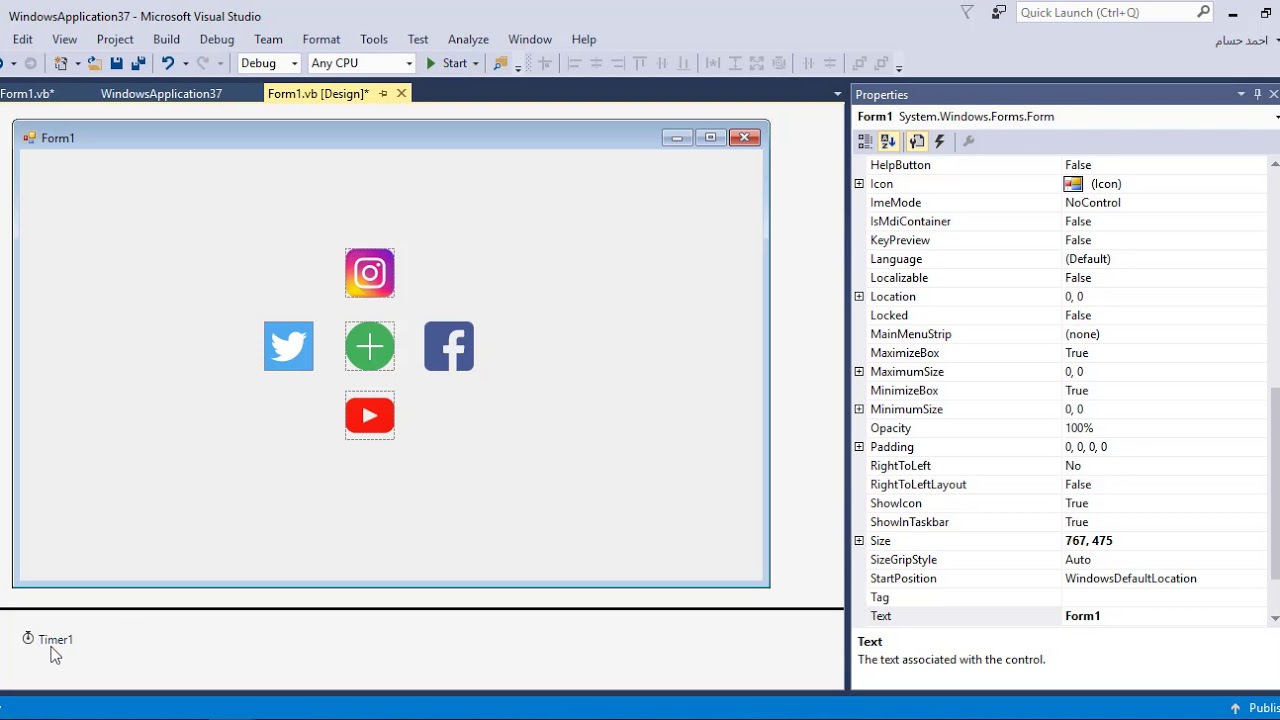The width and height of the screenshot is (1280, 720).
Task: Expand the MinimumSize property
Action: coord(859,409)
